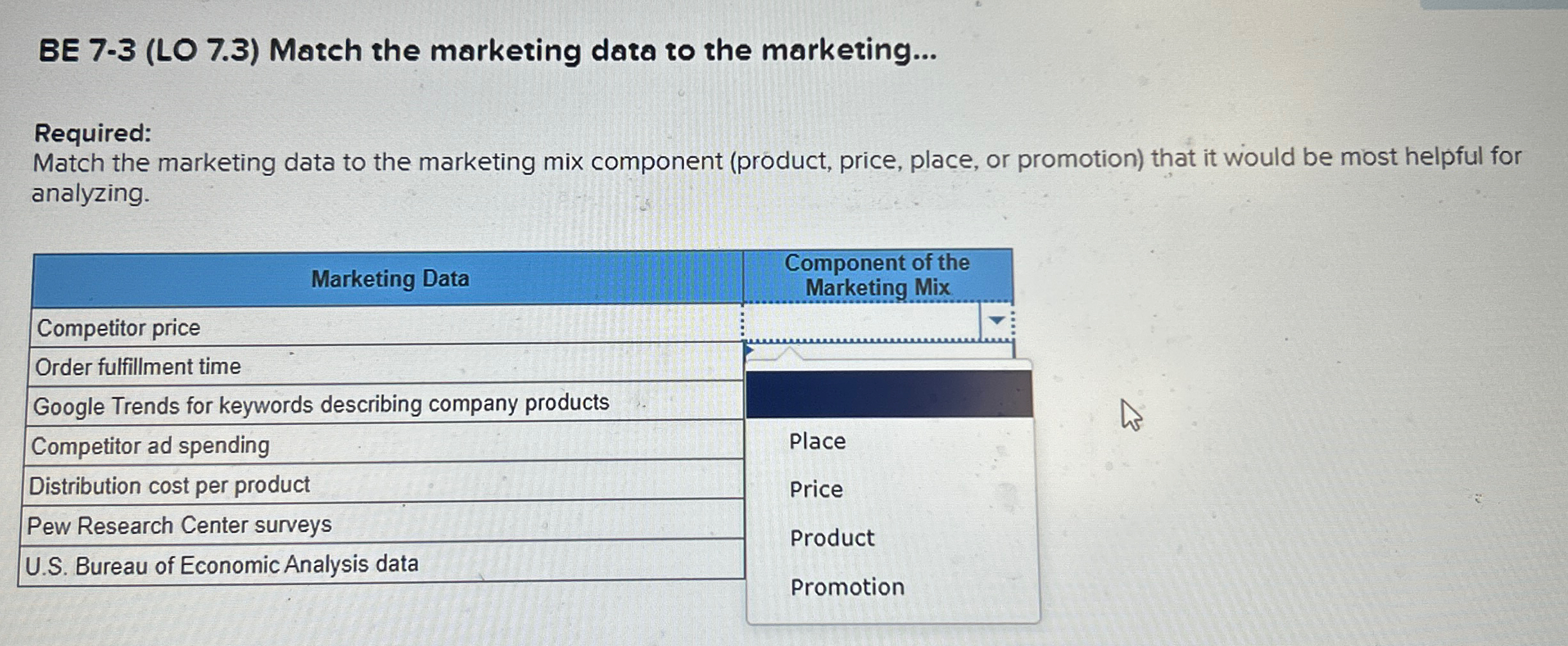Select "Price" from the dropdown options

(815, 490)
